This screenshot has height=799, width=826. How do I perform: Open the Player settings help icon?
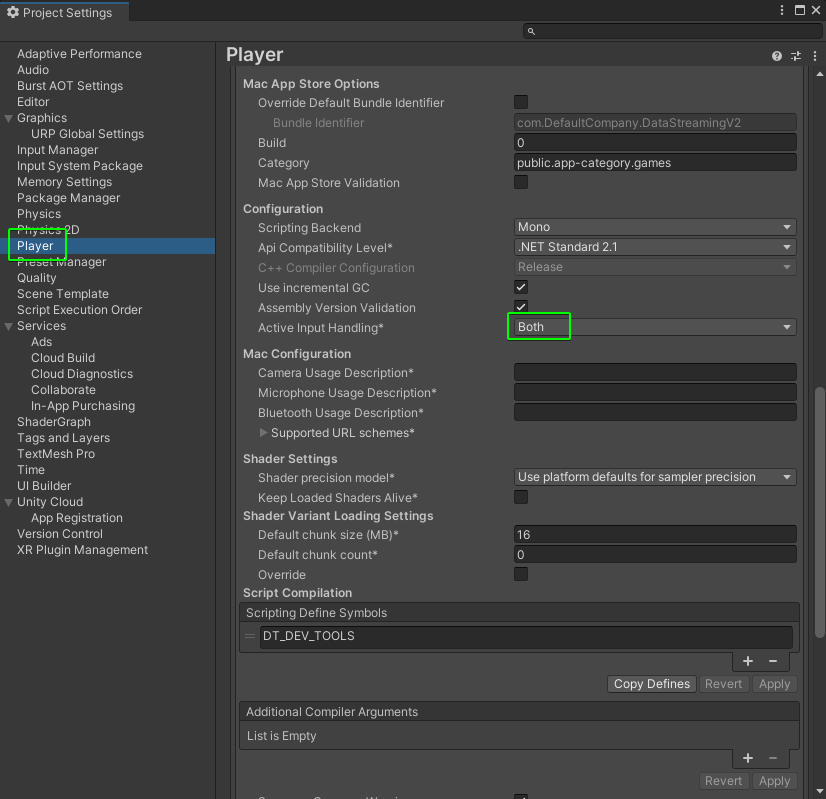(x=777, y=55)
